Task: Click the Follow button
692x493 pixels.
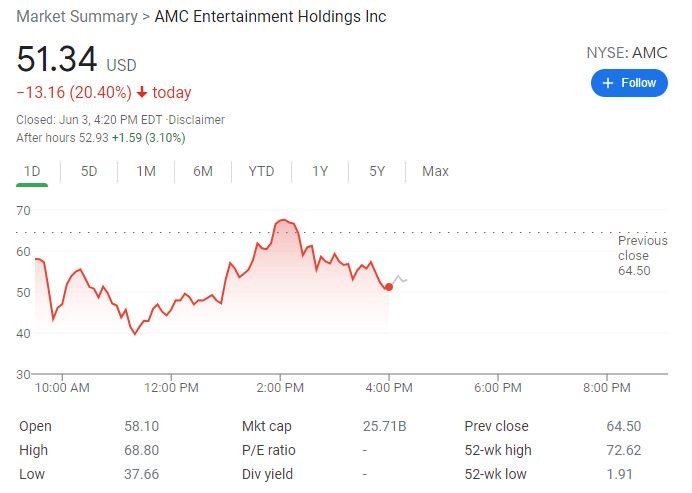Action: click(629, 83)
